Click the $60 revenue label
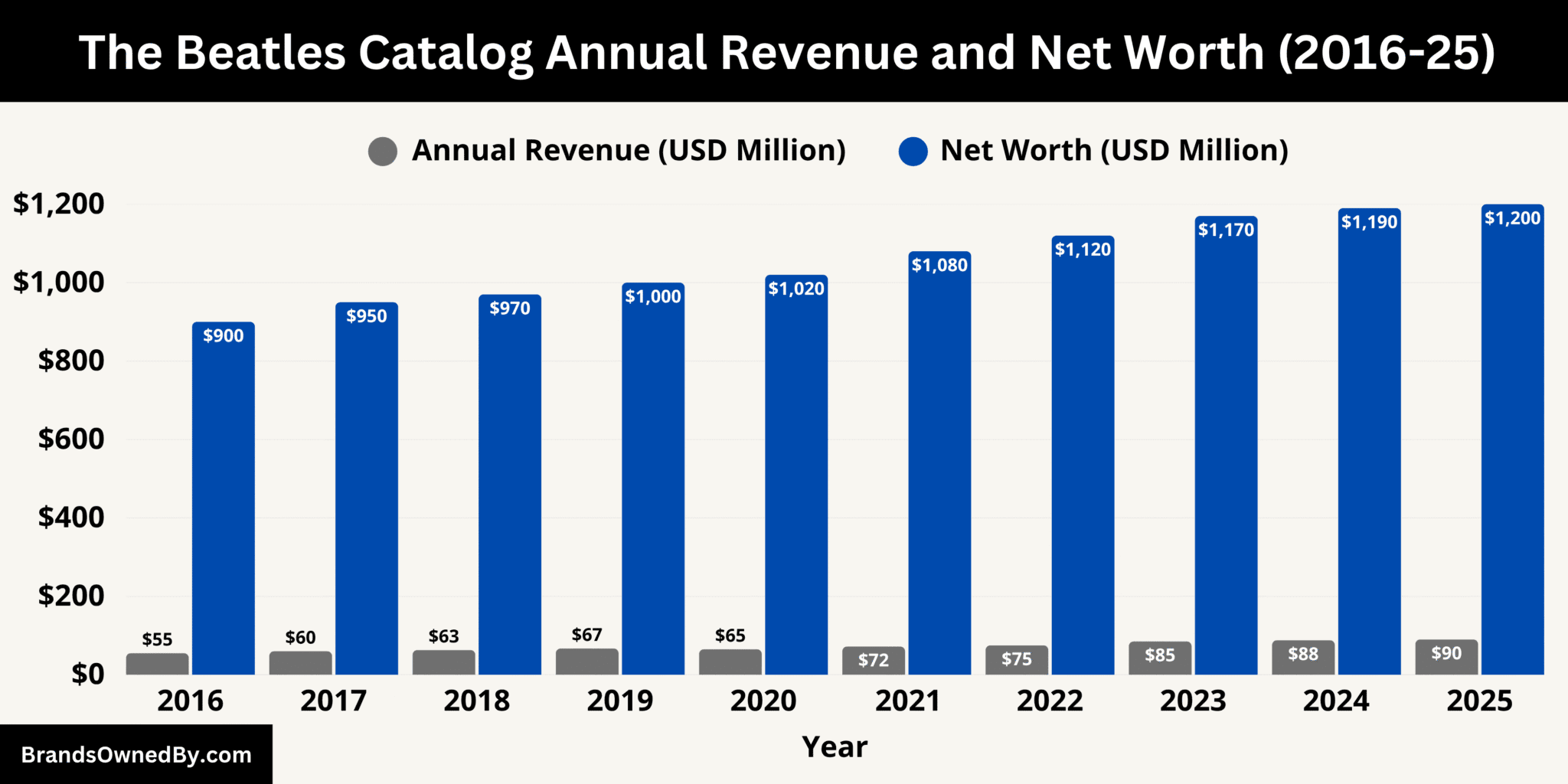The image size is (1568, 784). coord(300,638)
